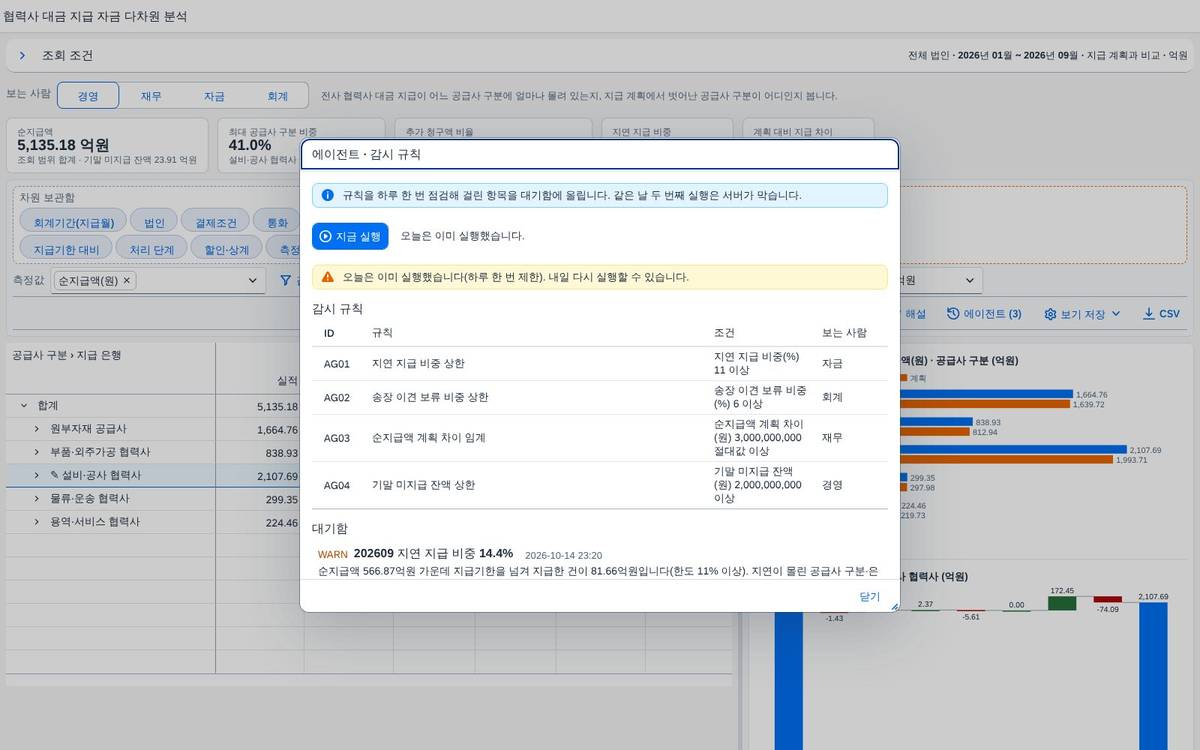Viewport: 1200px width, 750px height.
Task: Expand the 설비·공사 협력사 row
Action: (37, 475)
